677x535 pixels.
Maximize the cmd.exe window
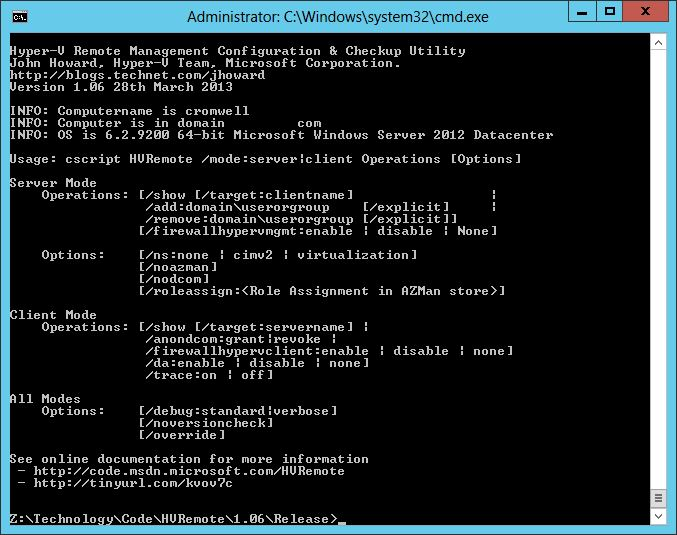pyautogui.click(x=610, y=12)
